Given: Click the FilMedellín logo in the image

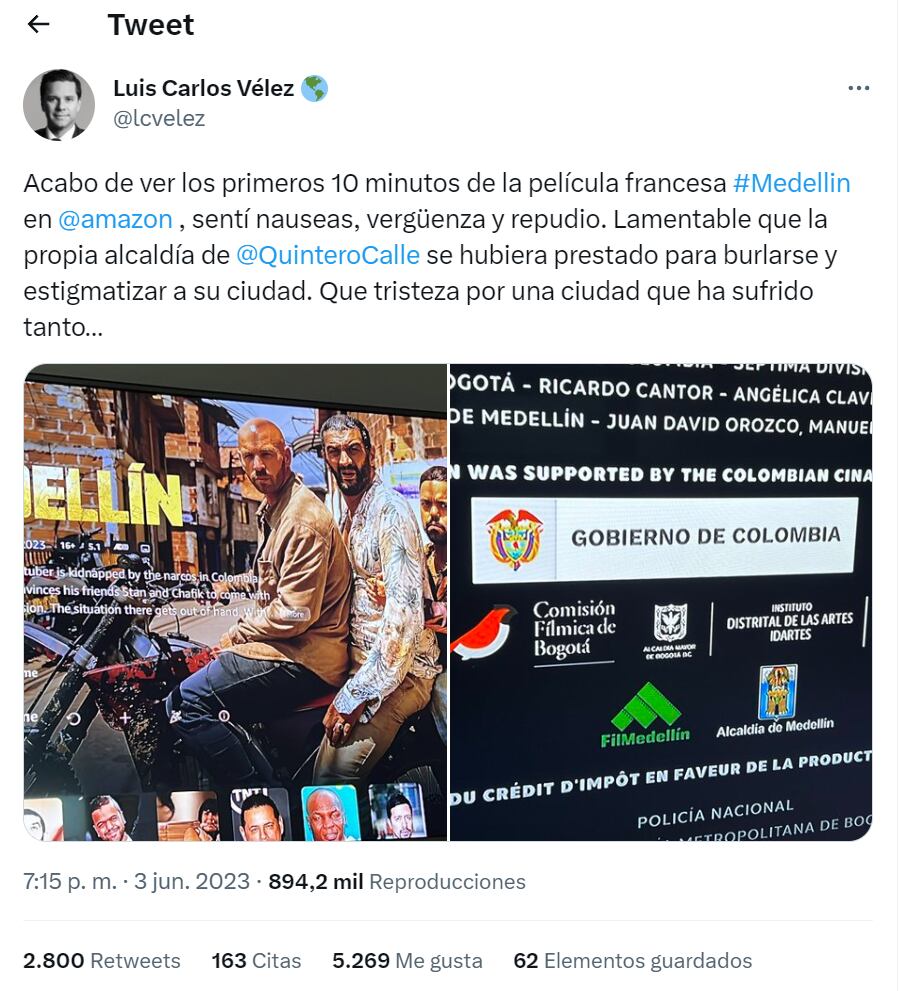Looking at the screenshot, I should tap(645, 715).
